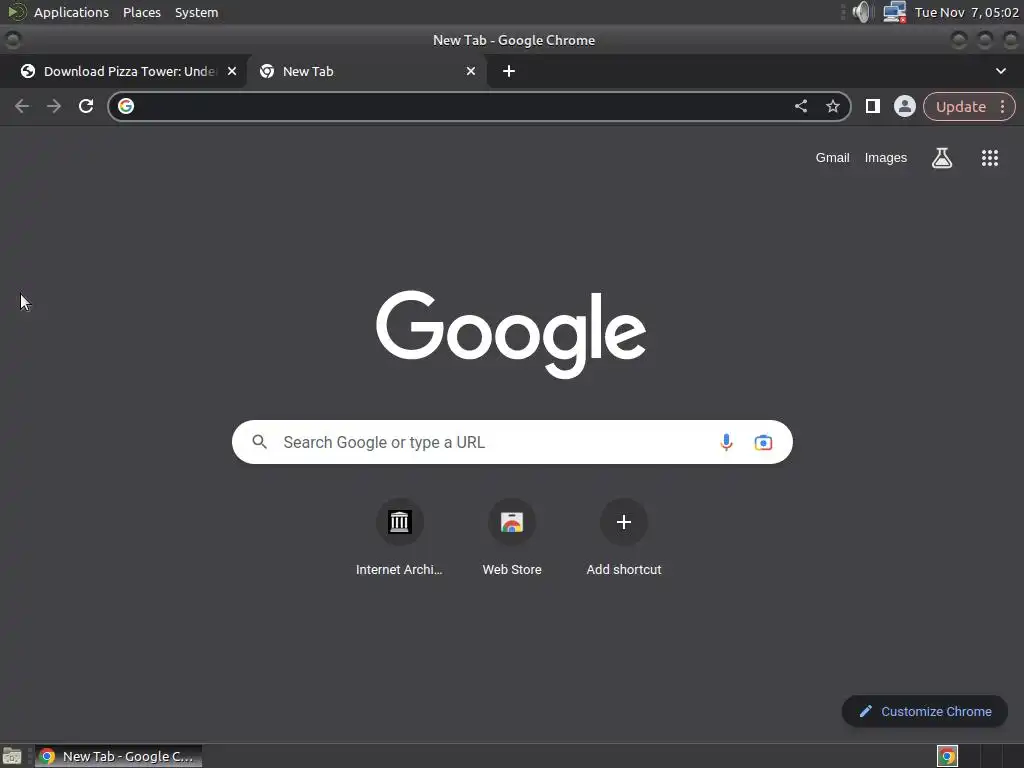Click the magnifier icon in search box

pyautogui.click(x=259, y=442)
